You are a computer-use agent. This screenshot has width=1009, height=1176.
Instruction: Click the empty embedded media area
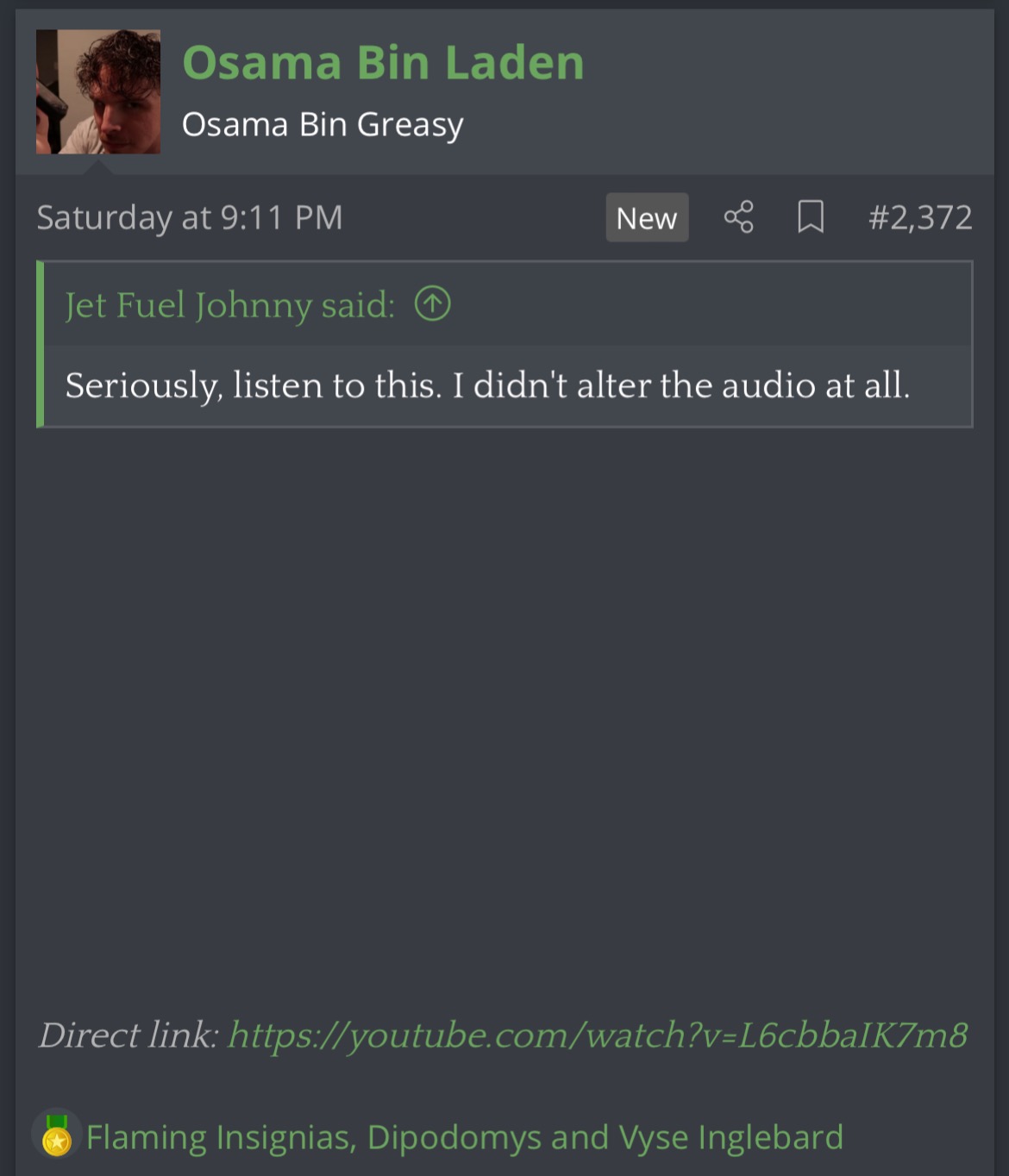(504, 716)
